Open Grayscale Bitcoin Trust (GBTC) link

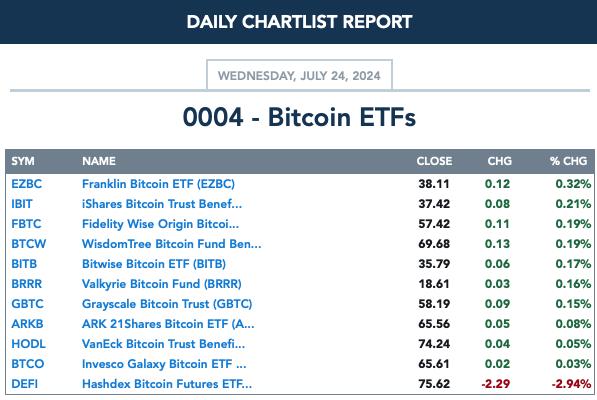click(x=167, y=304)
